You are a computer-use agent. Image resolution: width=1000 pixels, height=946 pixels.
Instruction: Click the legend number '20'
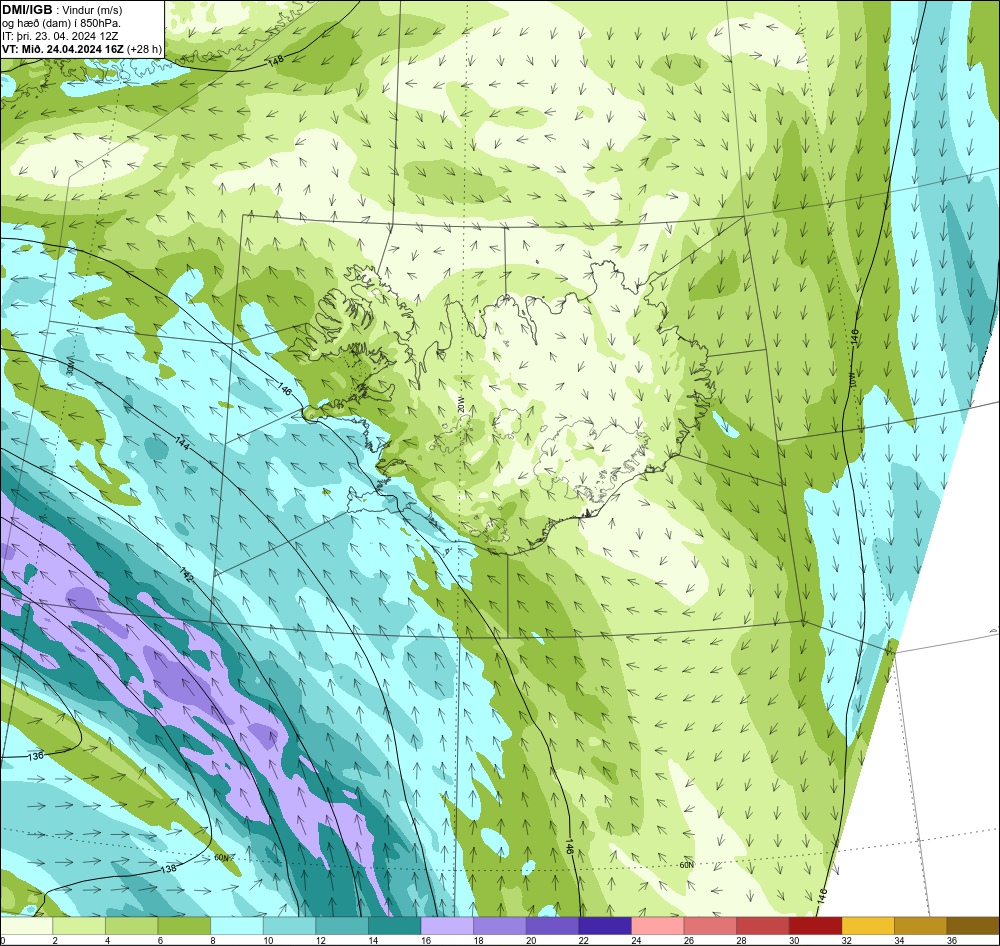coord(531,940)
